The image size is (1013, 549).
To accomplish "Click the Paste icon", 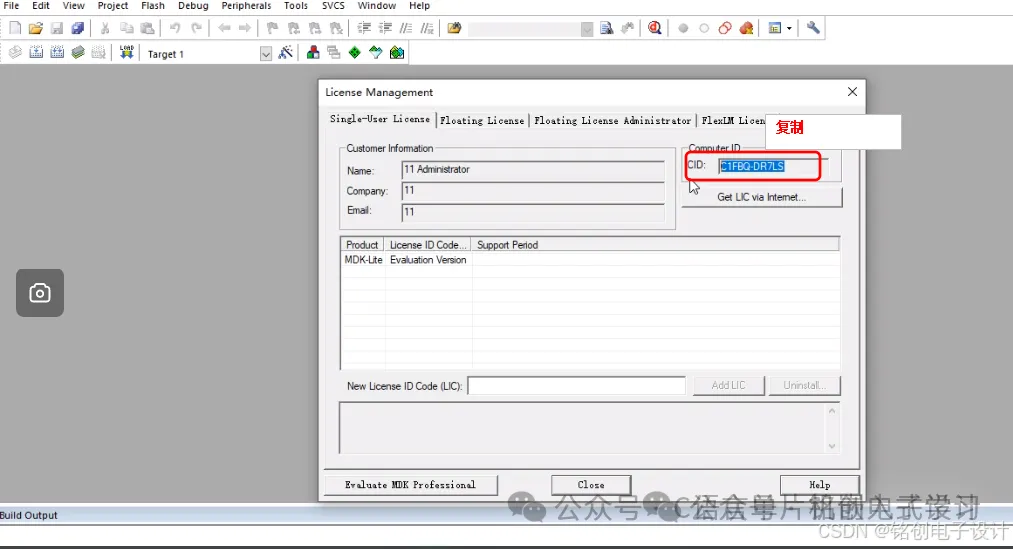I will point(148,28).
